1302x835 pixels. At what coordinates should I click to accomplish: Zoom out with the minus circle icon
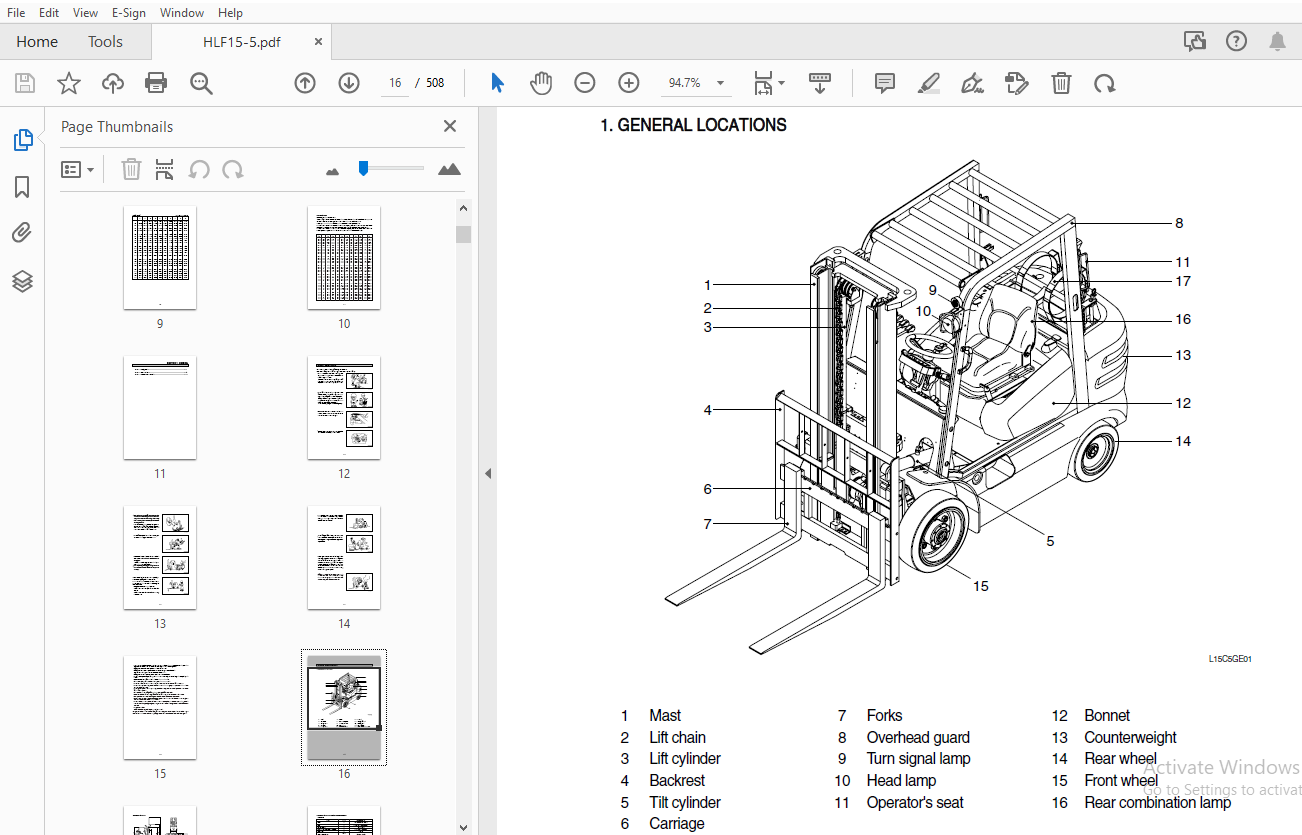pos(585,83)
